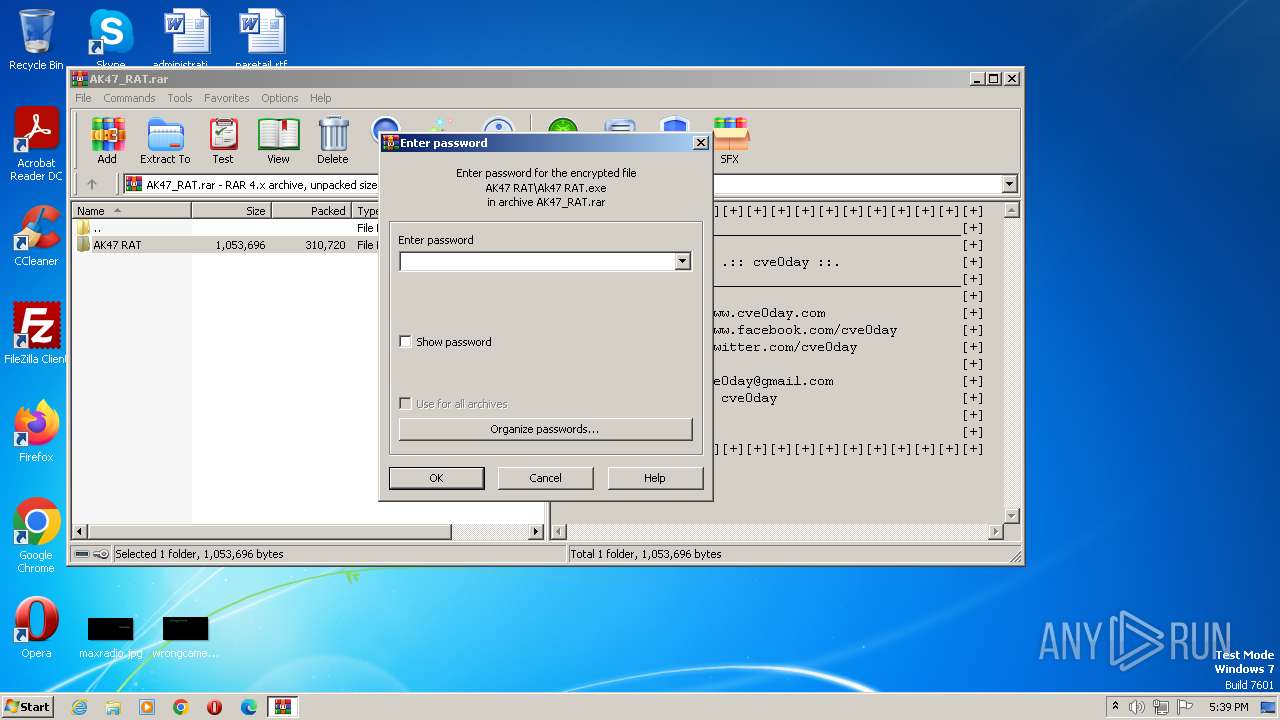Image resolution: width=1280 pixels, height=720 pixels.
Task: Click the volume tray icon
Action: point(1136,707)
